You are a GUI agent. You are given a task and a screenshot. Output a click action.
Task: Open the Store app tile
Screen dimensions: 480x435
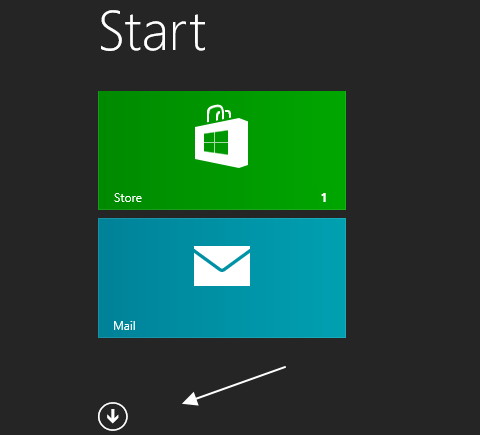222,150
